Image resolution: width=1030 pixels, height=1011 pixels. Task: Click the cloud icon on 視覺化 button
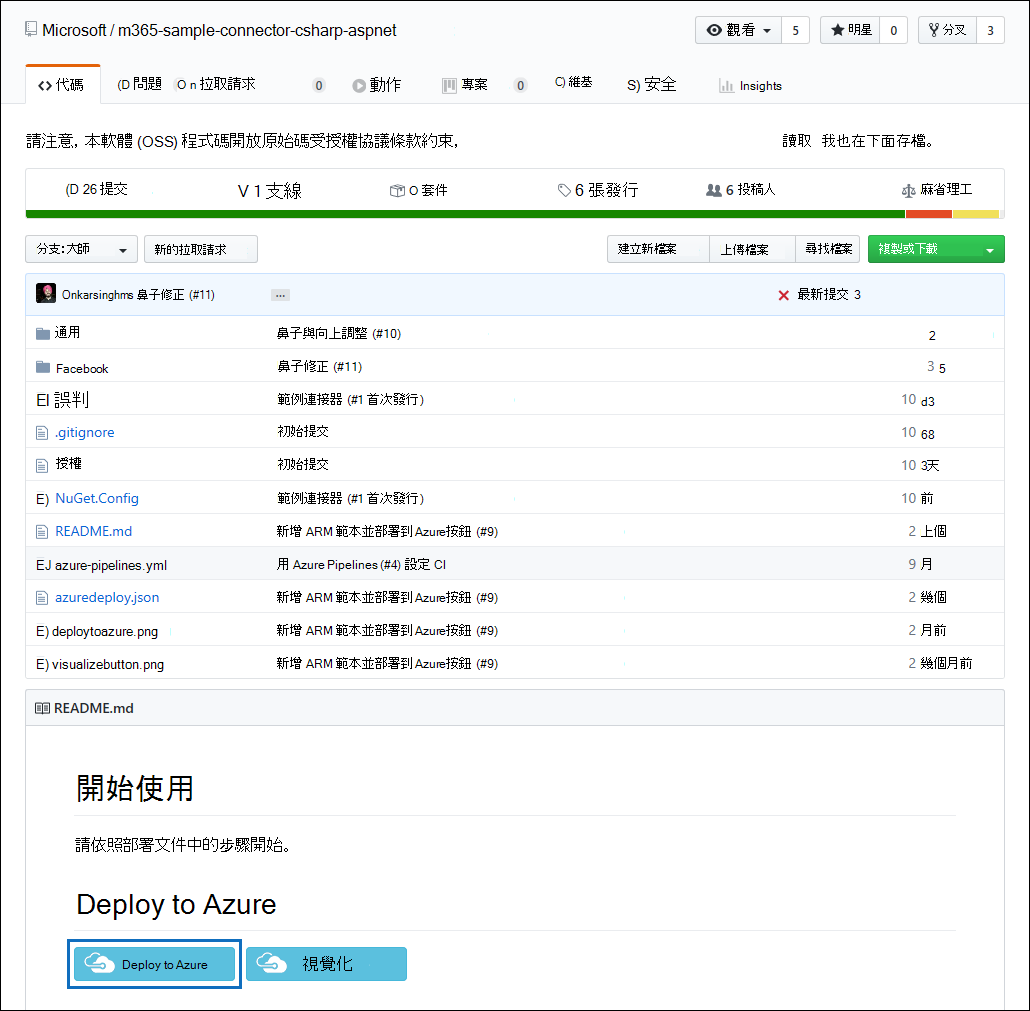click(x=271, y=964)
